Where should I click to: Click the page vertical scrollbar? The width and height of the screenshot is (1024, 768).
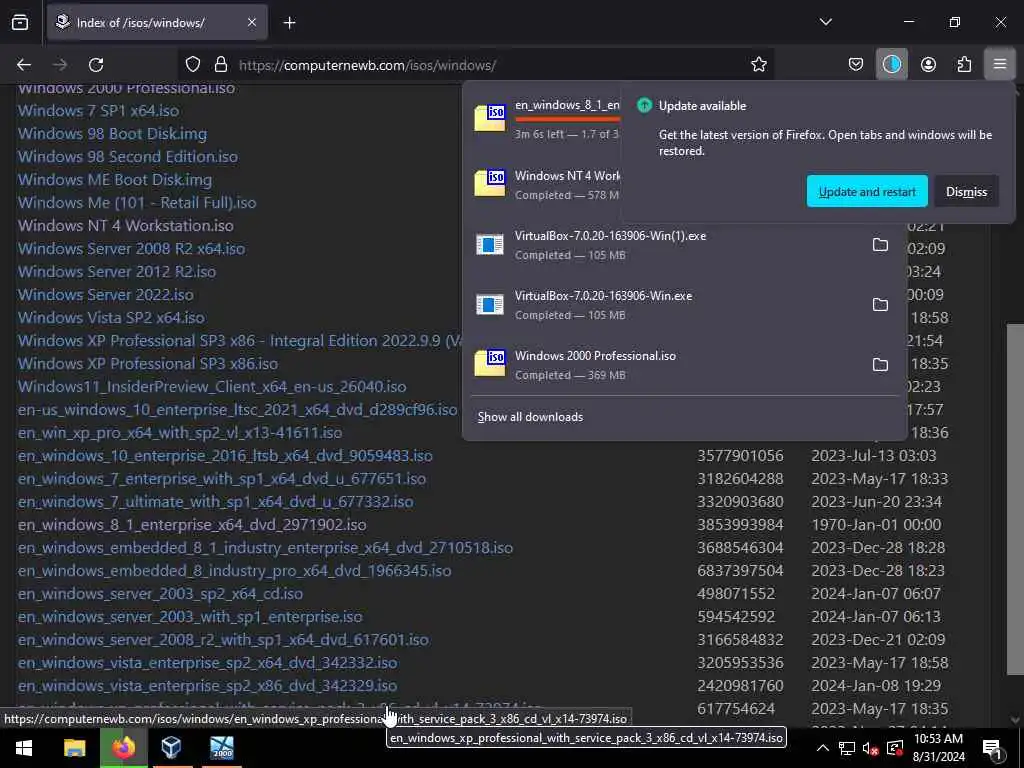tap(1014, 500)
